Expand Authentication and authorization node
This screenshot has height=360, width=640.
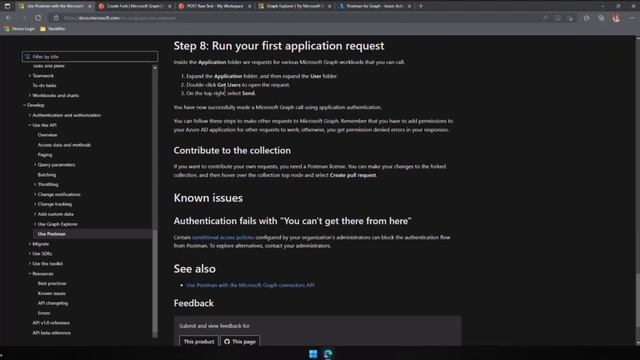pyautogui.click(x=29, y=115)
